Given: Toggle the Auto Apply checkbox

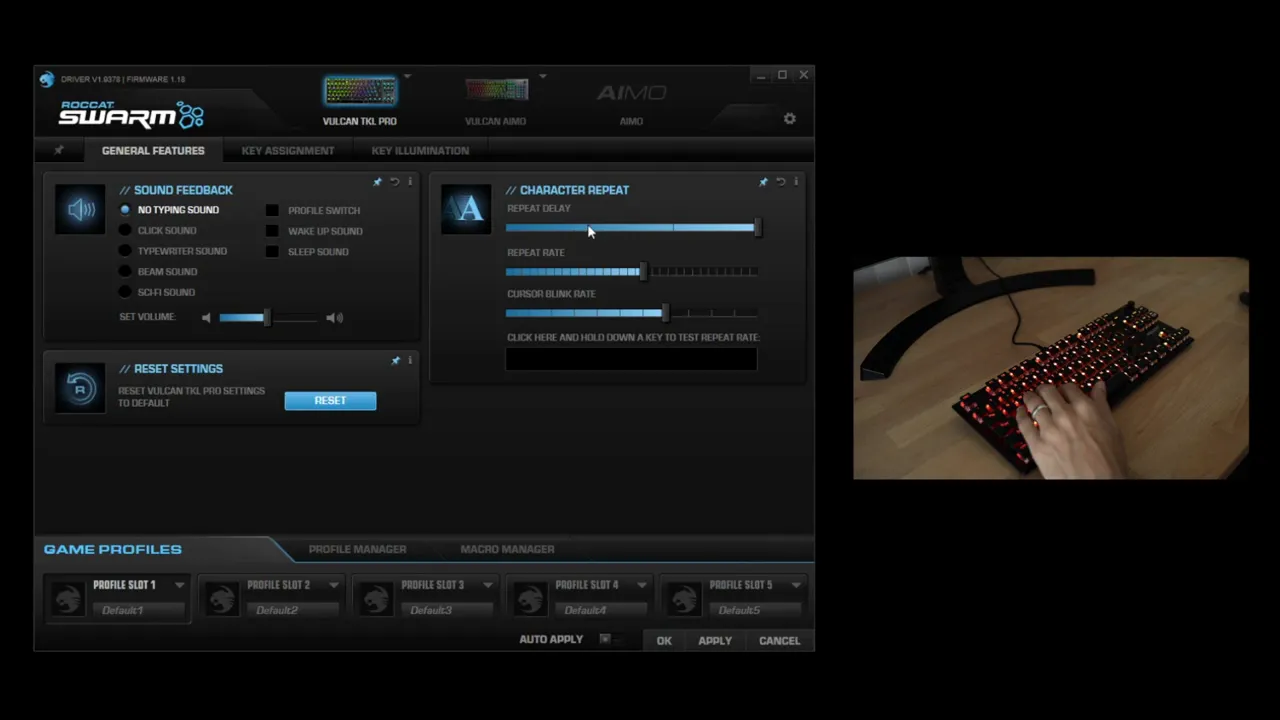Looking at the screenshot, I should (x=604, y=639).
